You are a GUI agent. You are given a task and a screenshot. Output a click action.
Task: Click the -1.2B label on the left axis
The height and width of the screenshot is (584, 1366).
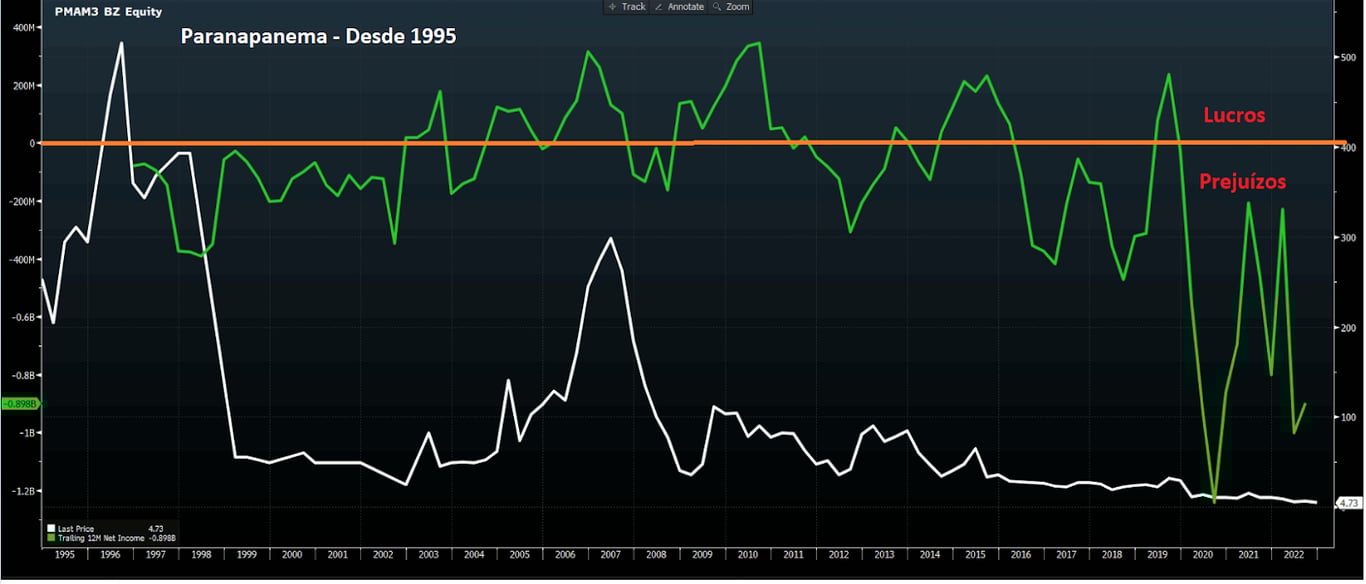click(x=24, y=491)
